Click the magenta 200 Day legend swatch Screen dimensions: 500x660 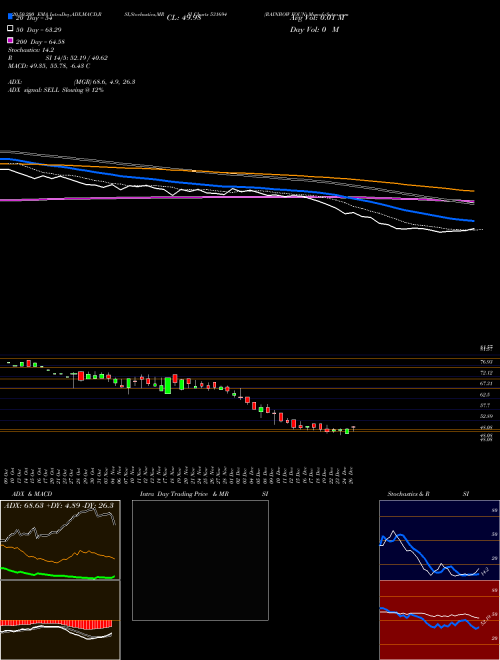[x=10, y=40]
